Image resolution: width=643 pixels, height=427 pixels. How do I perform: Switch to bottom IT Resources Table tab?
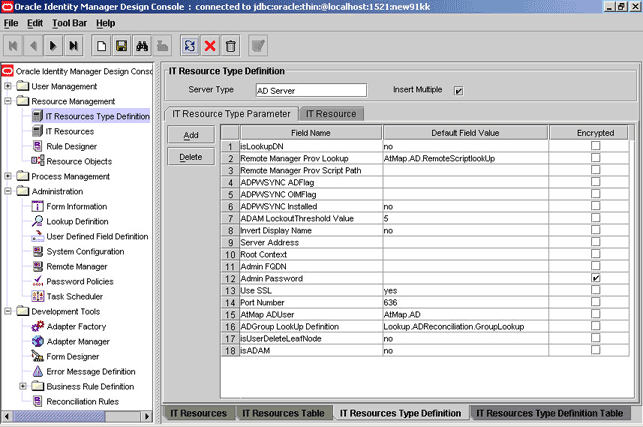pyautogui.click(x=283, y=413)
